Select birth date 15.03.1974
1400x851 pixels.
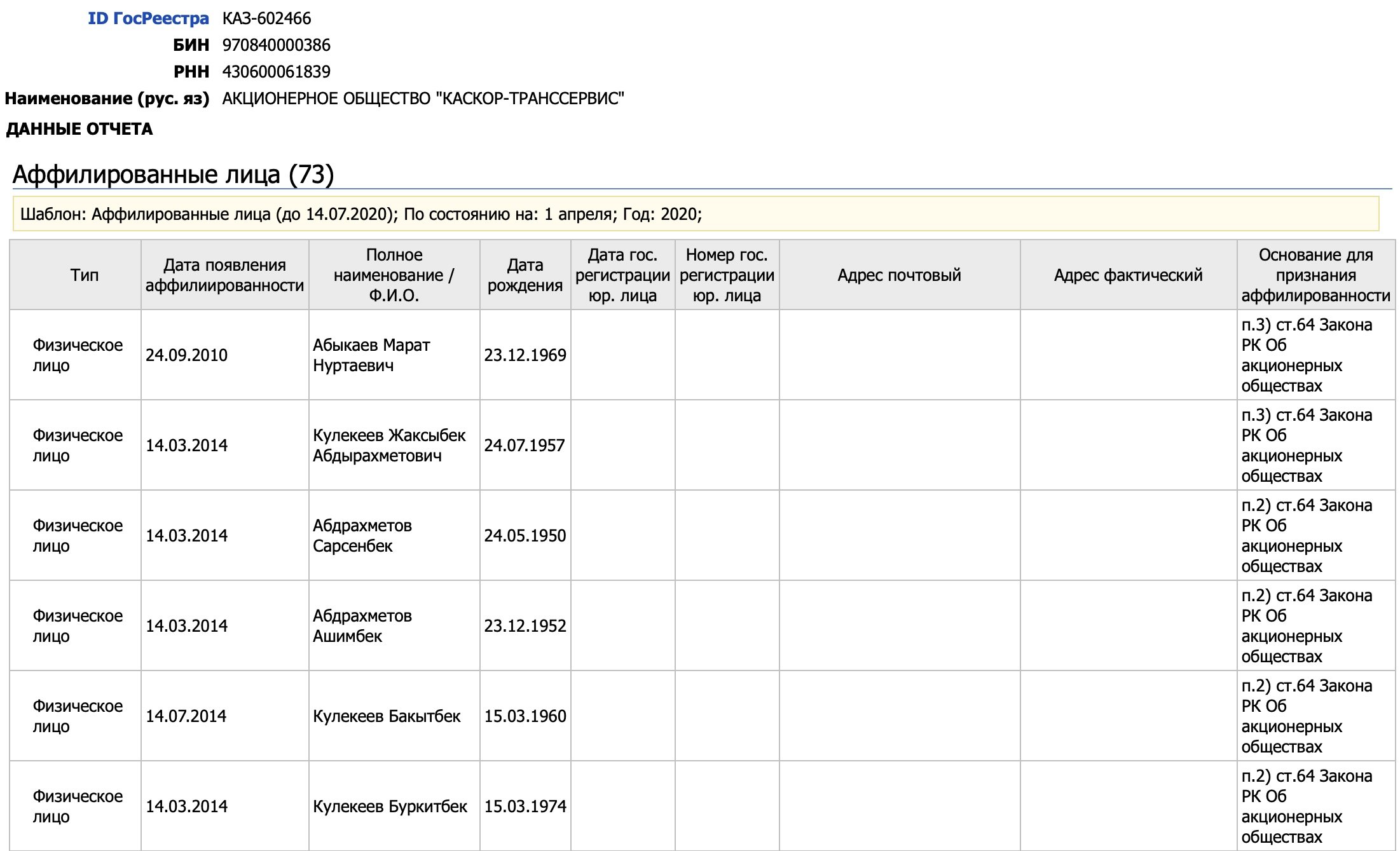[525, 807]
